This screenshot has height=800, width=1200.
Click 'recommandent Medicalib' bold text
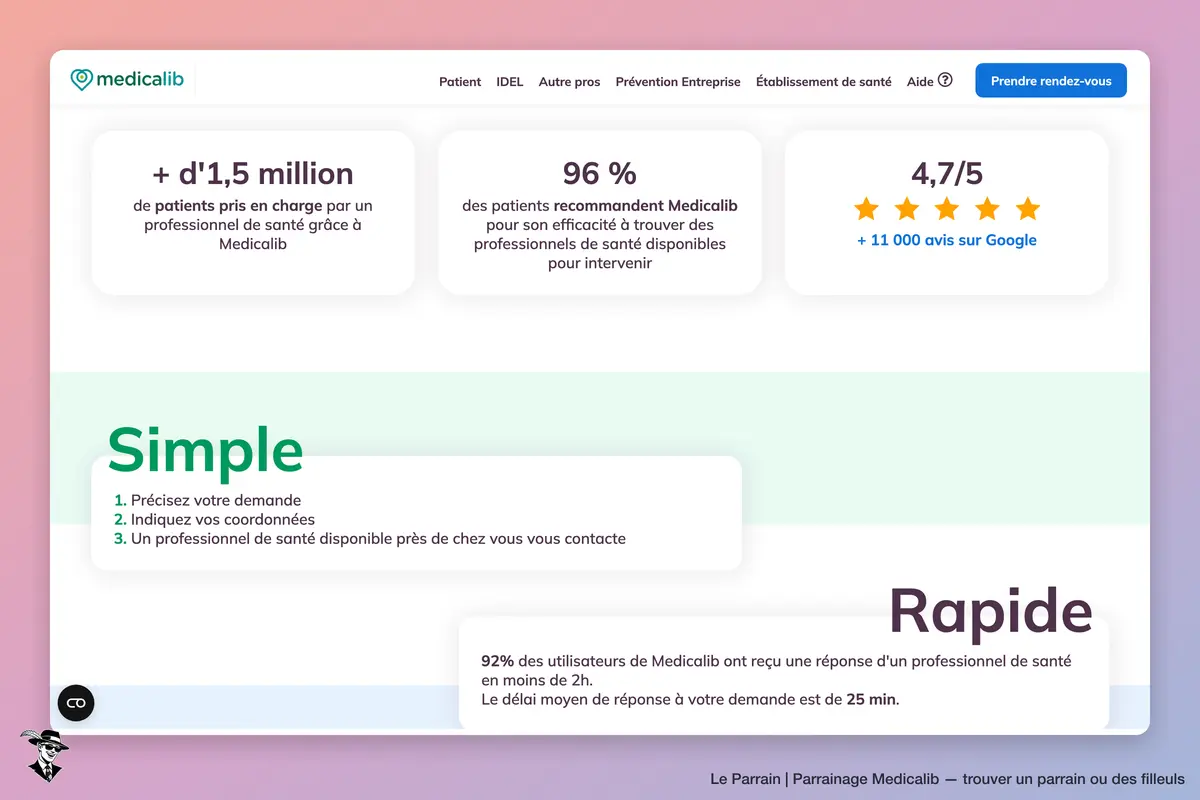click(645, 206)
